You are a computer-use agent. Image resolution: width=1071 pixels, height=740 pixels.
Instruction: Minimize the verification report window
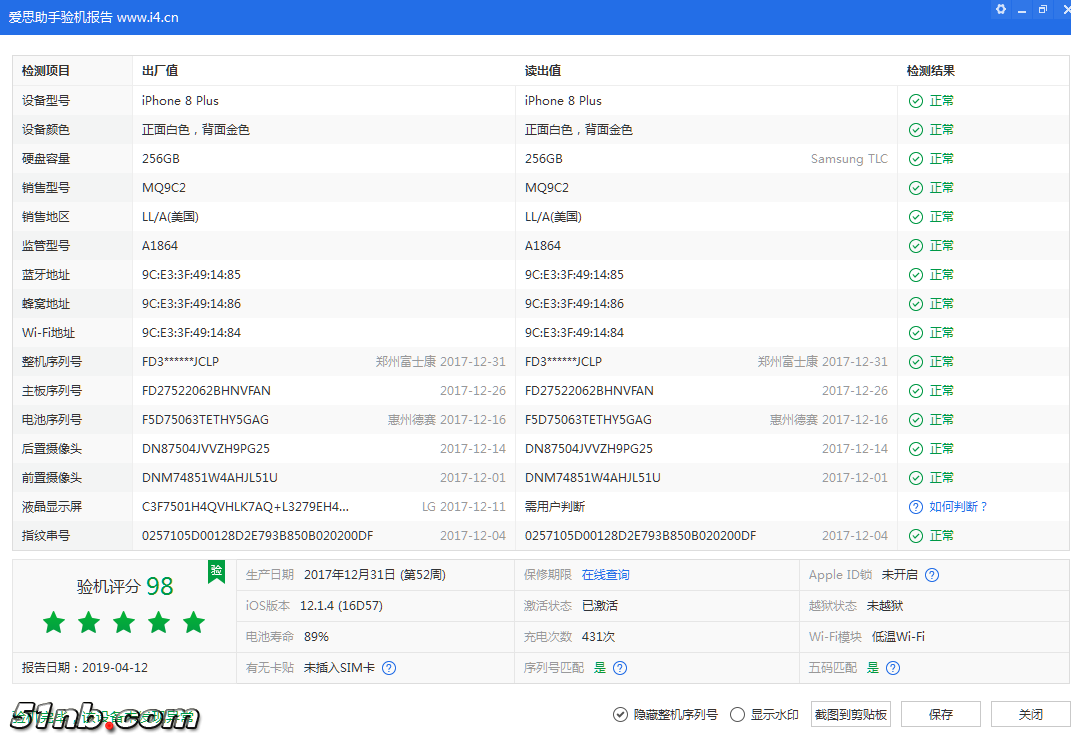(1021, 9)
